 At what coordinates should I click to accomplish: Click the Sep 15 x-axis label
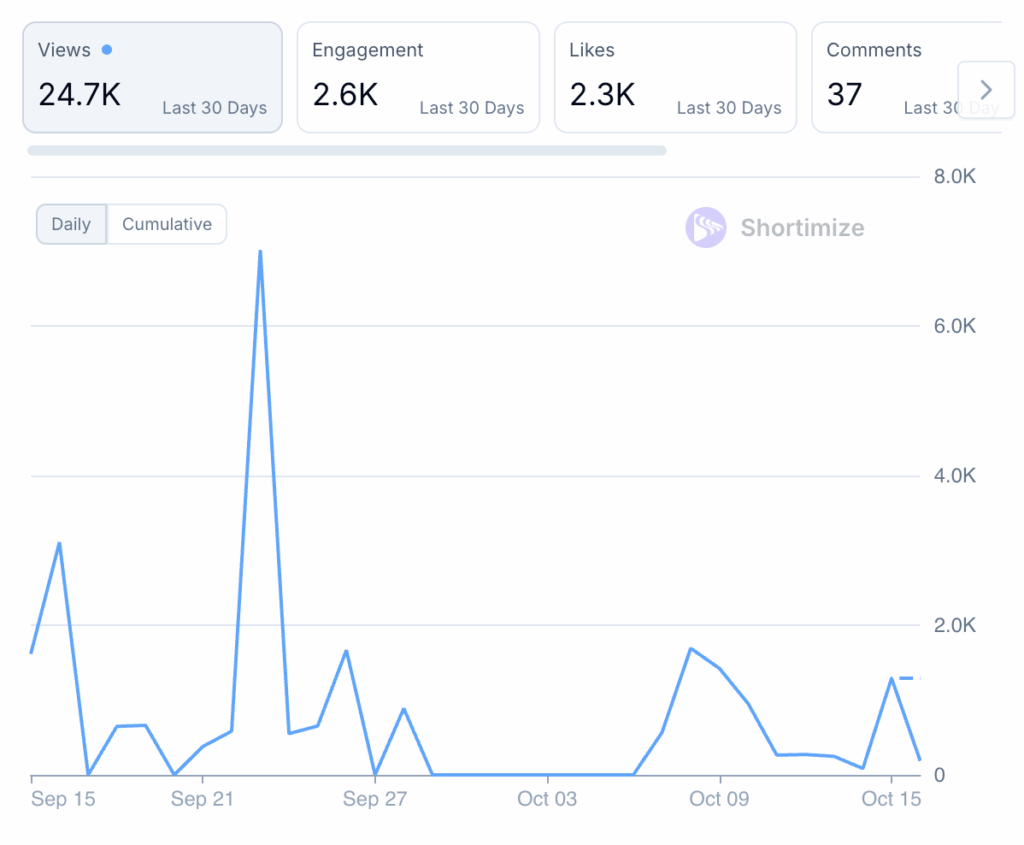coord(63,798)
